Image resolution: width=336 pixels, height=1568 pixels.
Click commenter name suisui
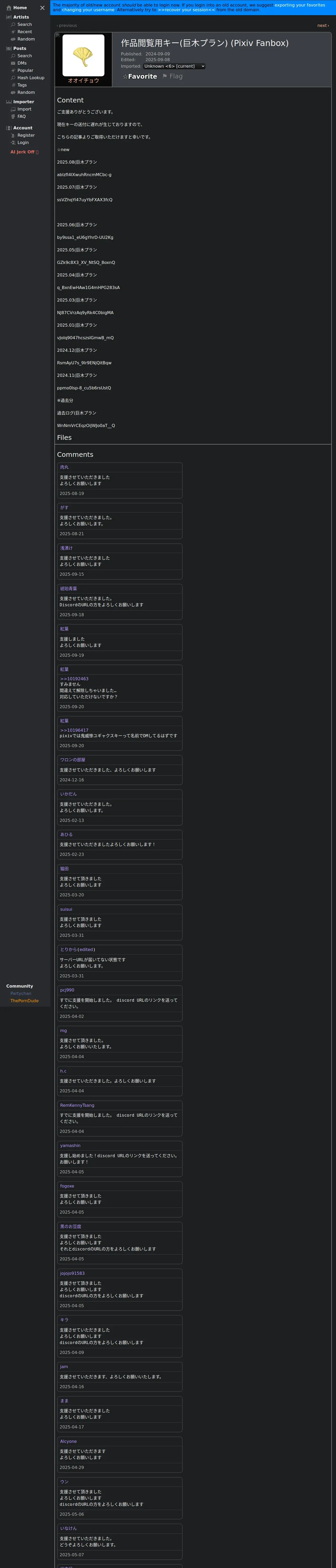pyautogui.click(x=66, y=909)
